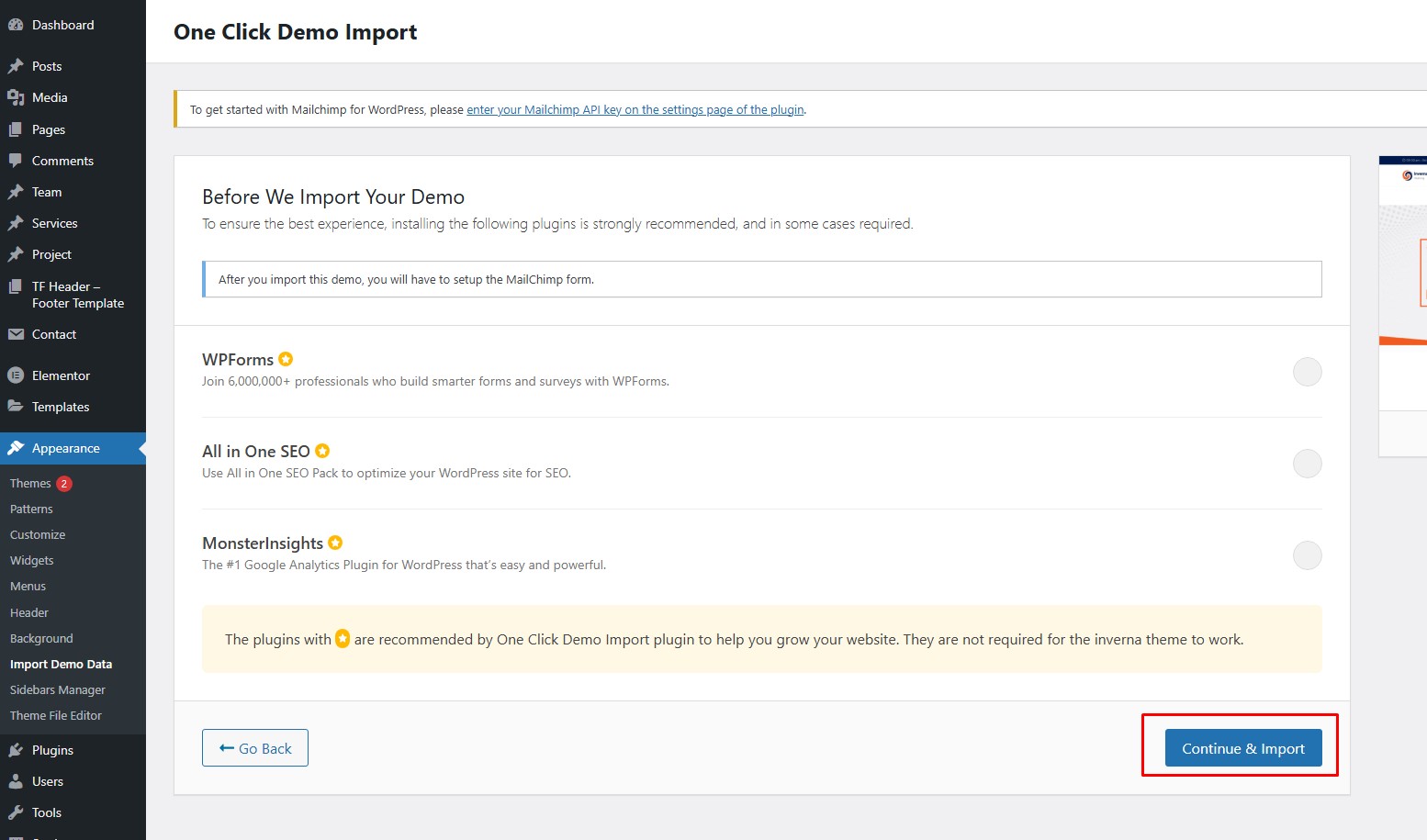Click the Project pin icon
The height and width of the screenshot is (840, 1427).
pyautogui.click(x=16, y=254)
